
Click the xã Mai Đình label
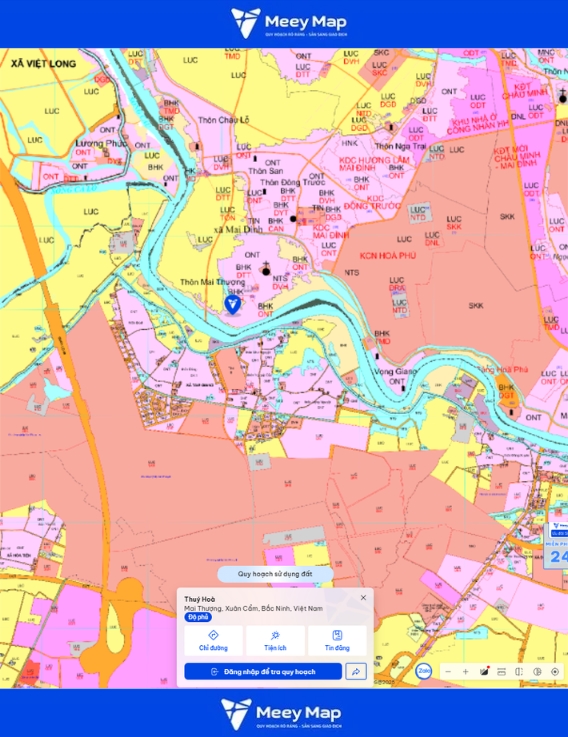pos(238,230)
